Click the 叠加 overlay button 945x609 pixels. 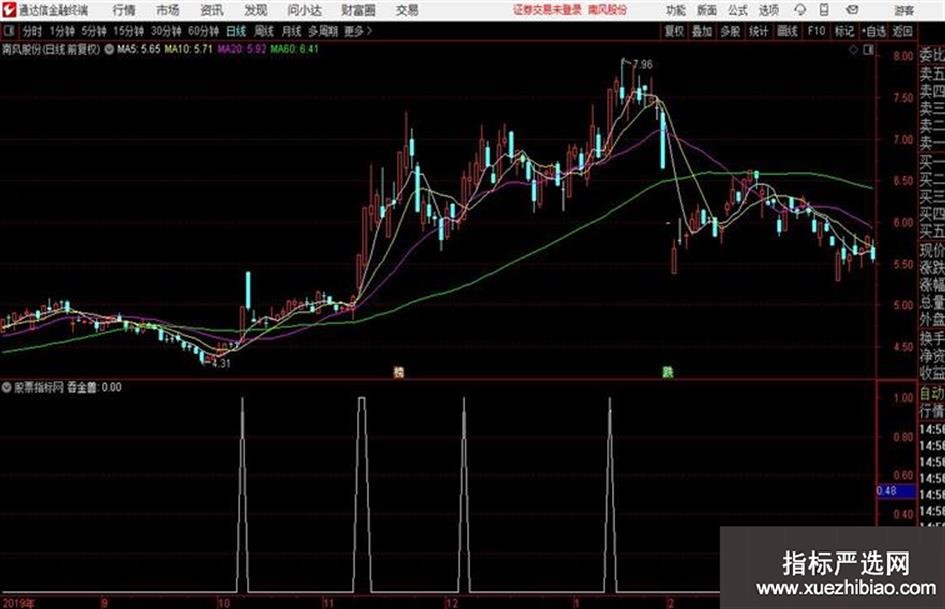coord(702,31)
